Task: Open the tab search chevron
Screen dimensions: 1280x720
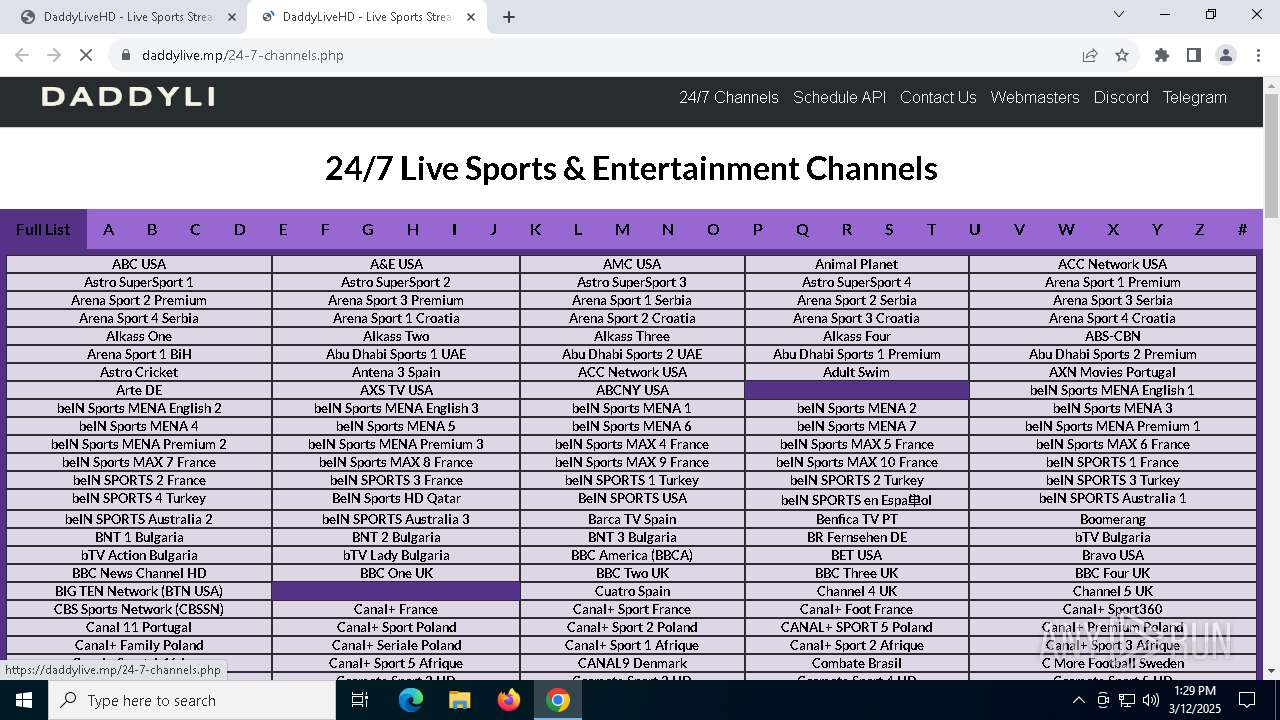Action: [x=1119, y=14]
